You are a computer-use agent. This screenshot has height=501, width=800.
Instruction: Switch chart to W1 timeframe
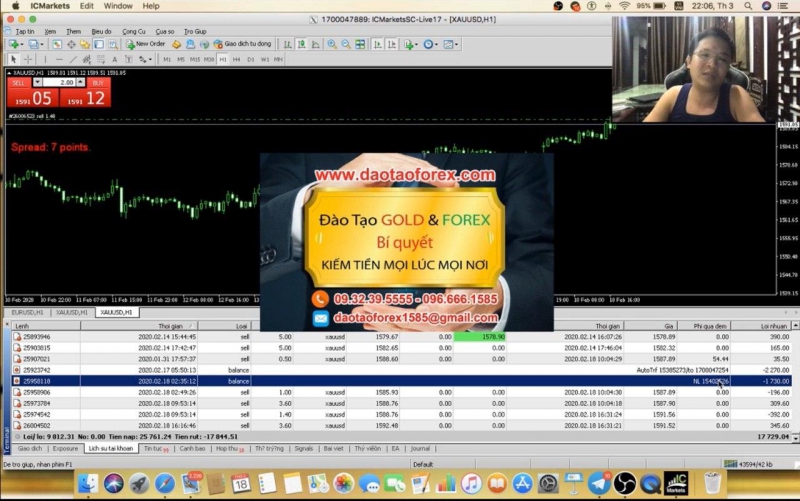pos(265,59)
